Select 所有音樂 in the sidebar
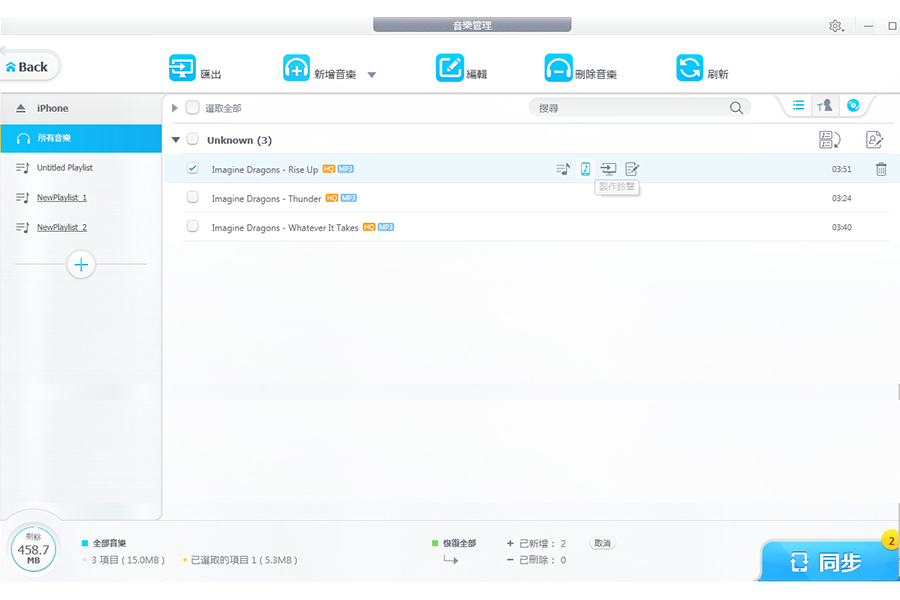The height and width of the screenshot is (600, 900). tap(55, 138)
